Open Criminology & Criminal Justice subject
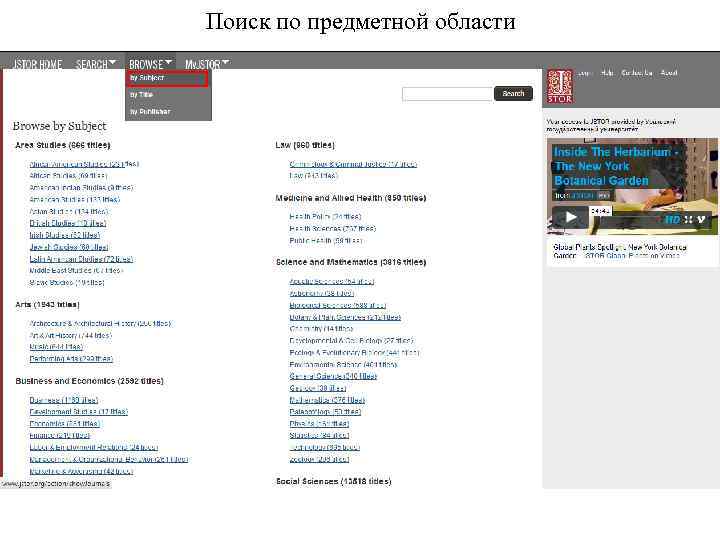The height and width of the screenshot is (540, 720). click(353, 164)
